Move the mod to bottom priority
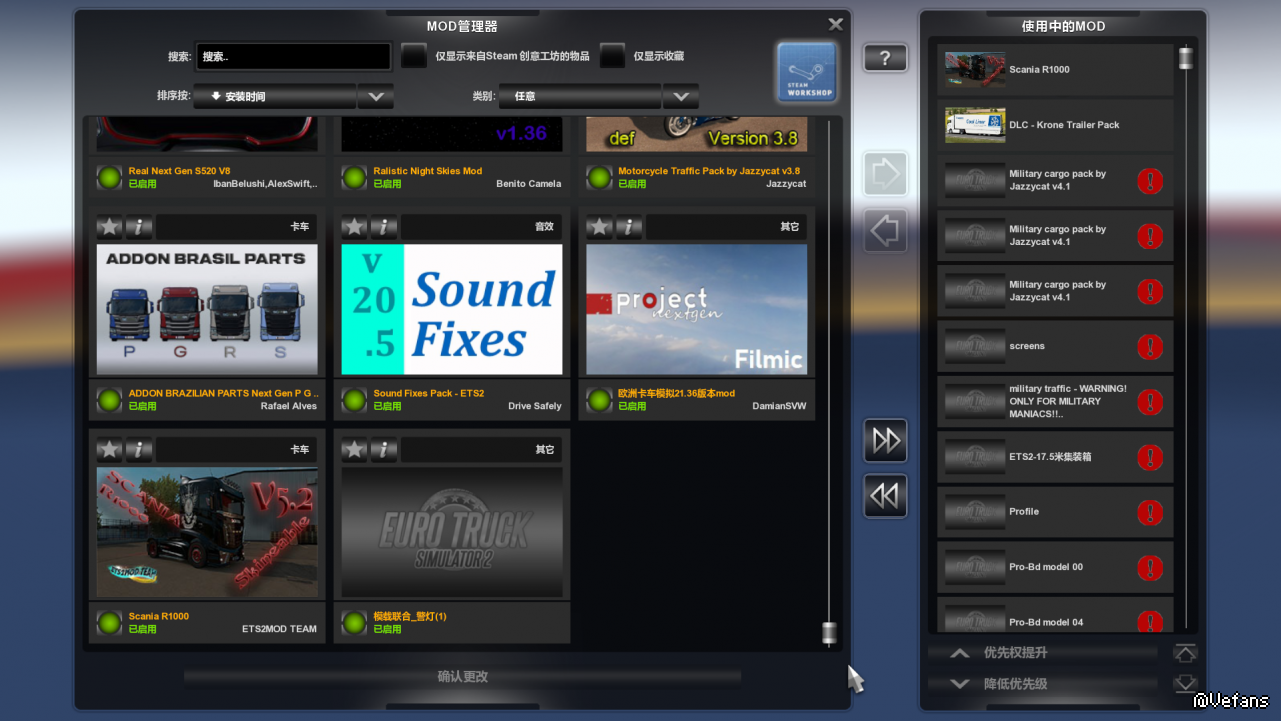This screenshot has width=1281, height=721. pyautogui.click(x=1185, y=684)
